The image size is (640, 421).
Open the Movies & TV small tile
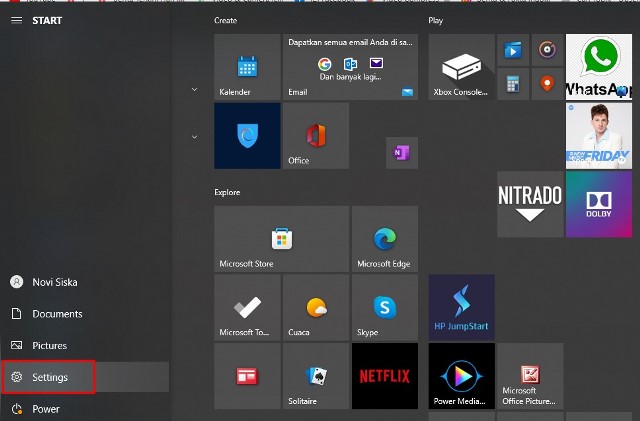click(x=513, y=50)
